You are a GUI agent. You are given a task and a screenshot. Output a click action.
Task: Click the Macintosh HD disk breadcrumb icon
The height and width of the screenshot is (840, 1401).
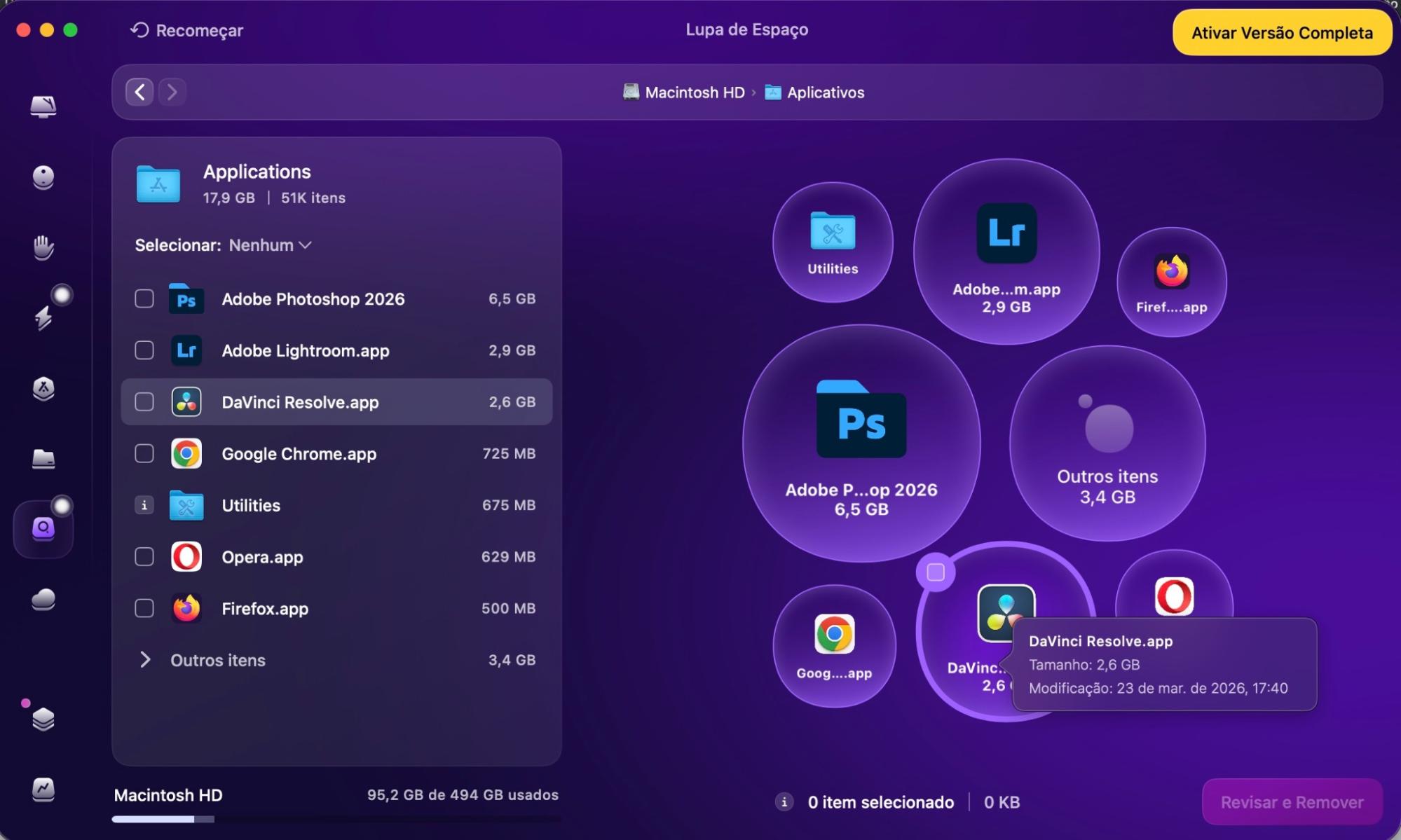pos(631,92)
